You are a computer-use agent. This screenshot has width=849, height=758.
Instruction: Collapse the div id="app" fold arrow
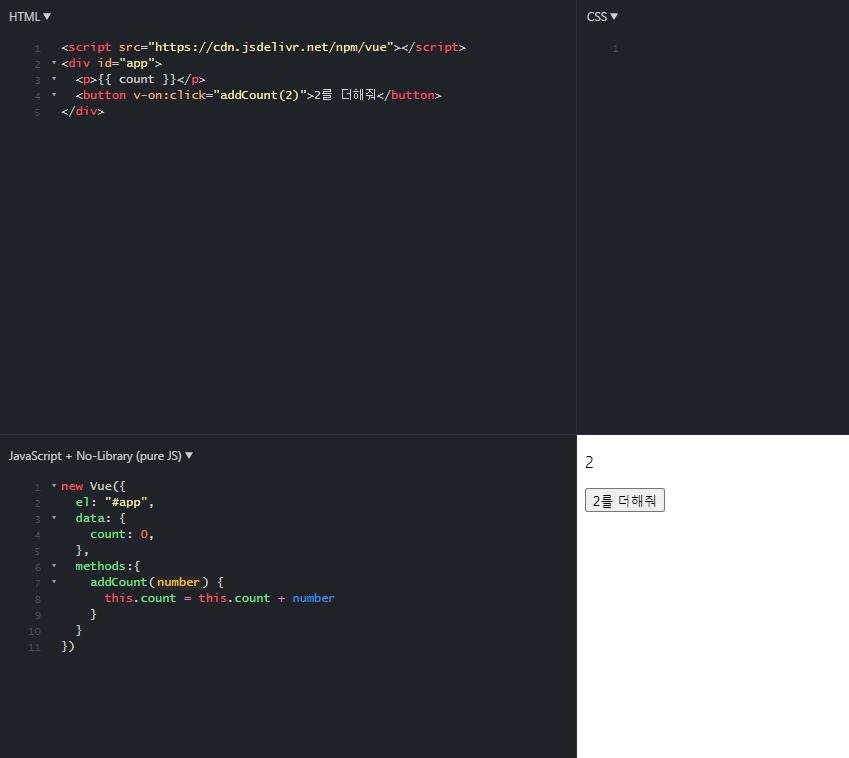[x=54, y=63]
